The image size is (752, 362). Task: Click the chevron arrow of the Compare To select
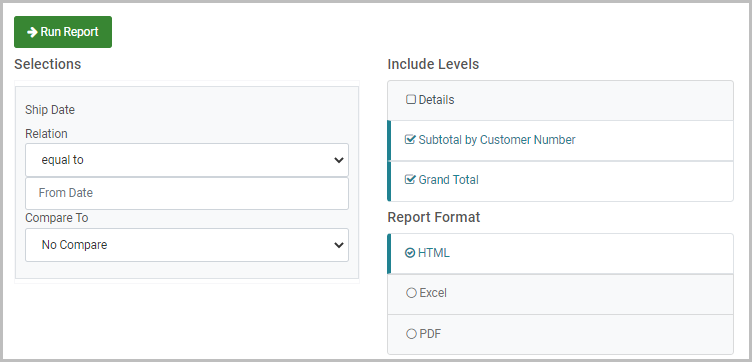(x=339, y=245)
